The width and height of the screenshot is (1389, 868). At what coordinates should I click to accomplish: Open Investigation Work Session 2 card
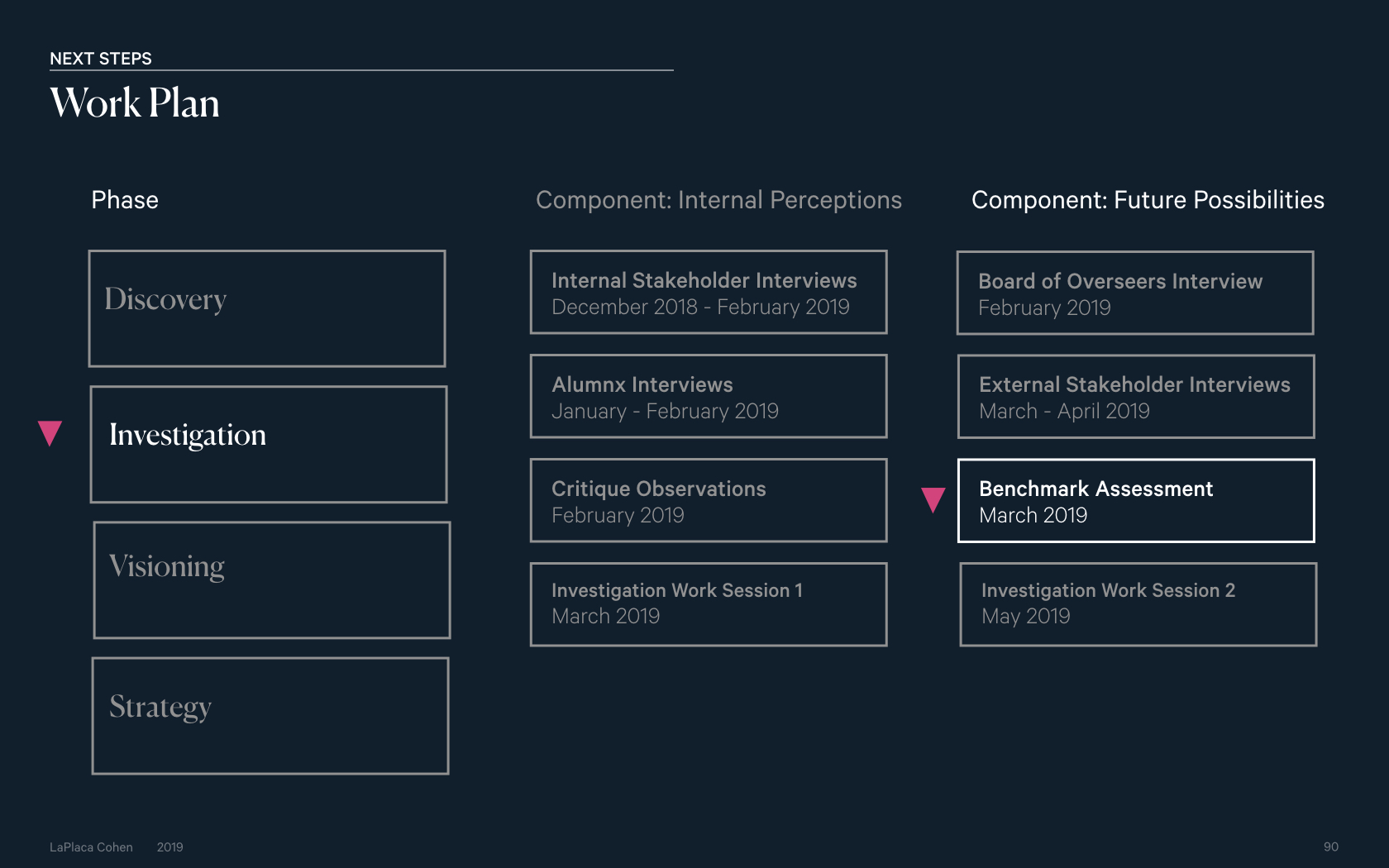click(1138, 604)
